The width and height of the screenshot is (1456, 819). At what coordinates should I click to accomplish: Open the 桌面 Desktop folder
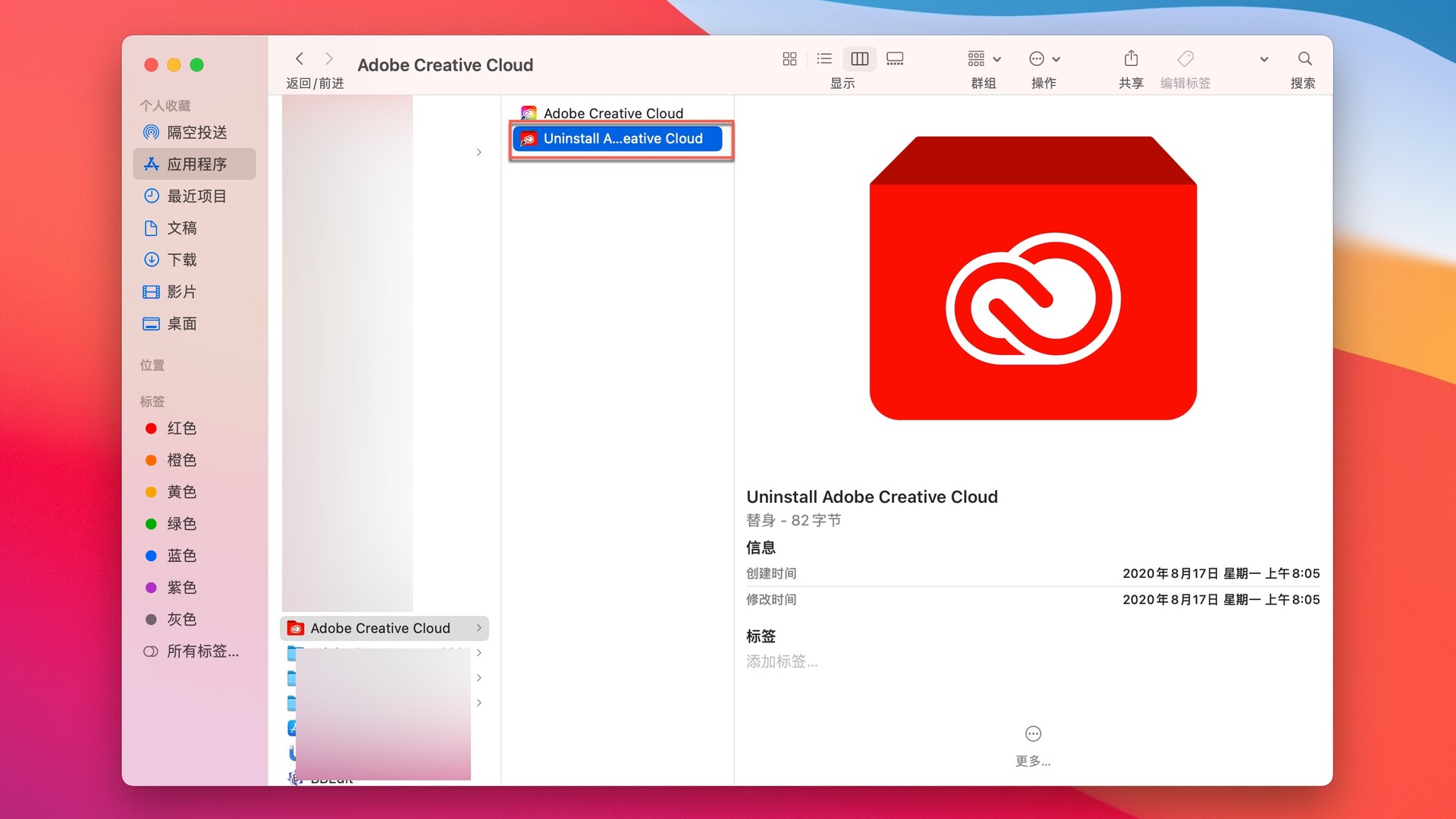coord(182,323)
